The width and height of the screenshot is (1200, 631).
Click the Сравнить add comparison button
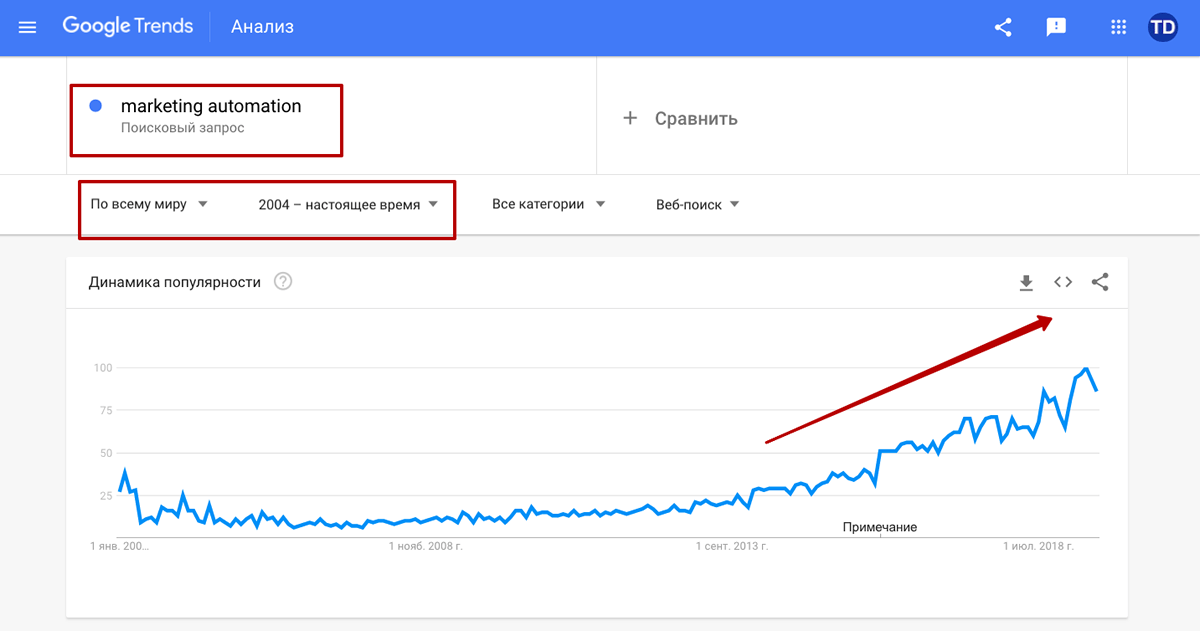(x=681, y=118)
